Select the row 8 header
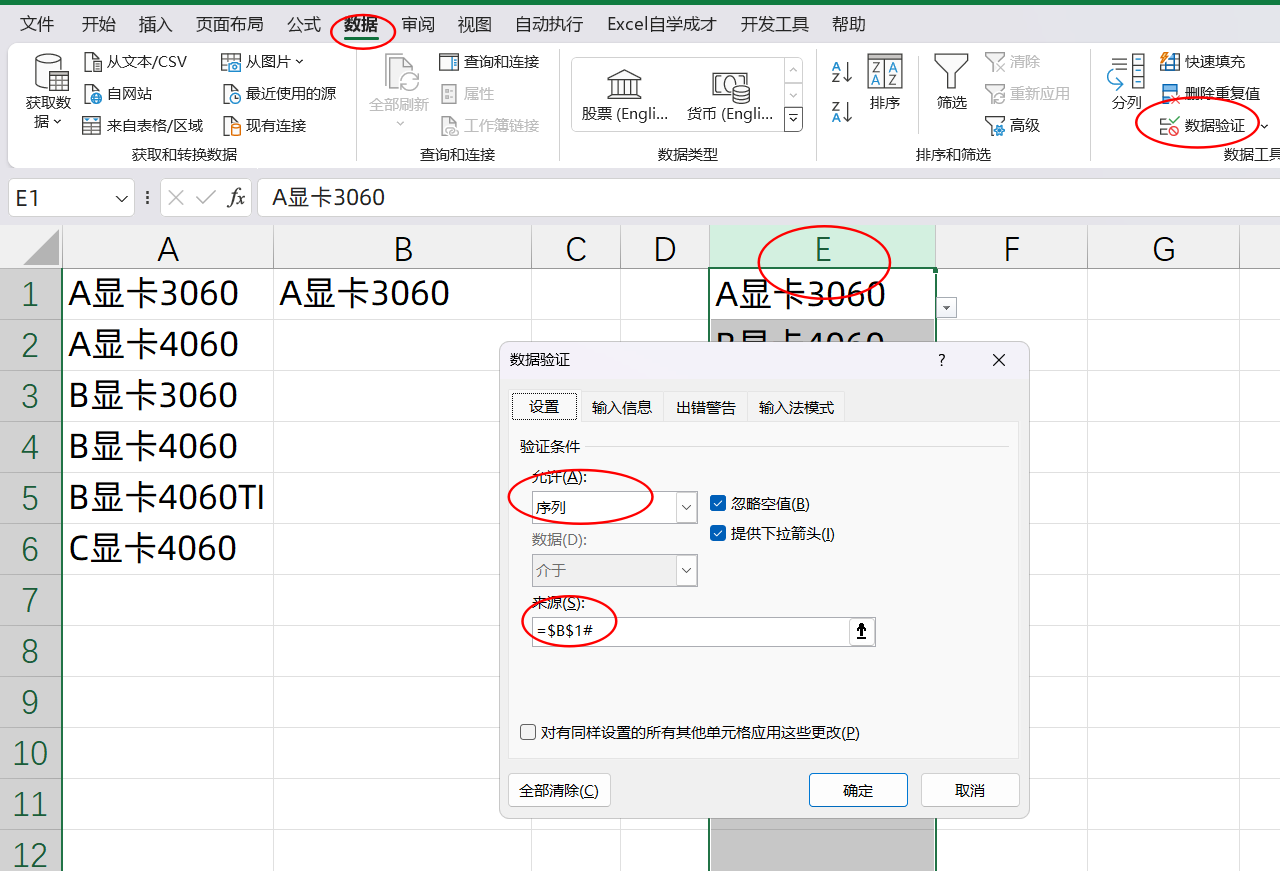Screen dimensions: 1280x871 point(30,651)
